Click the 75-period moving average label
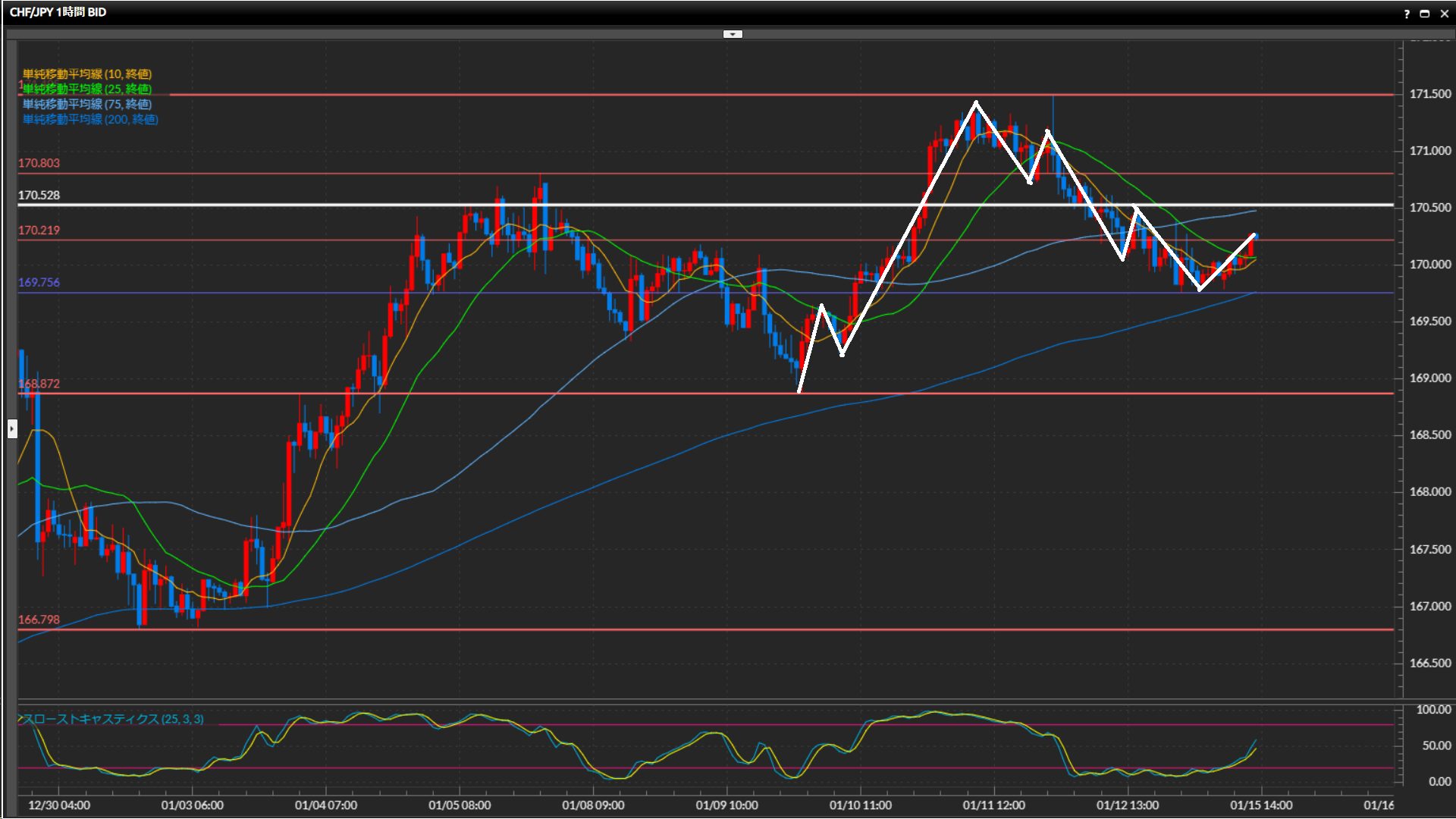 [x=87, y=104]
